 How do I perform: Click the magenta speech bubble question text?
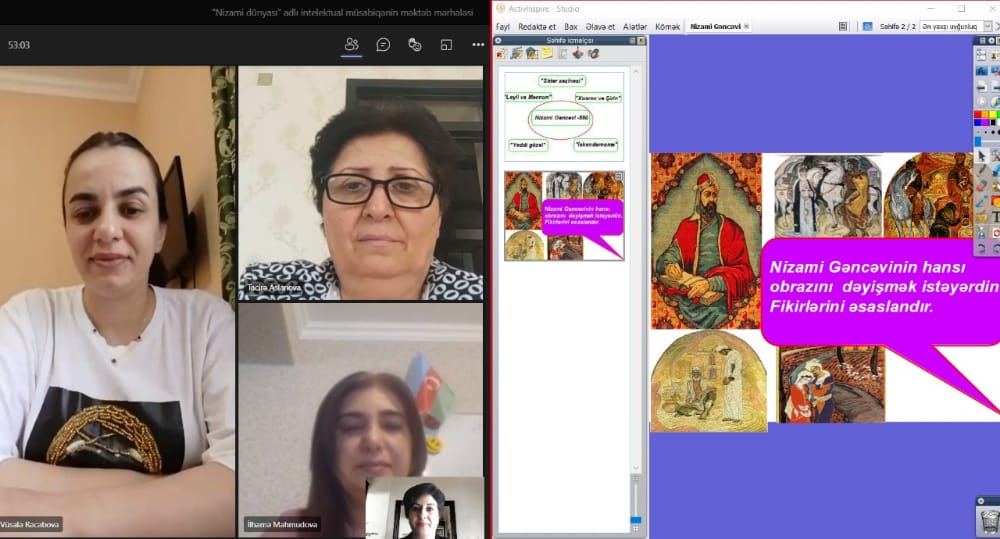(x=883, y=286)
